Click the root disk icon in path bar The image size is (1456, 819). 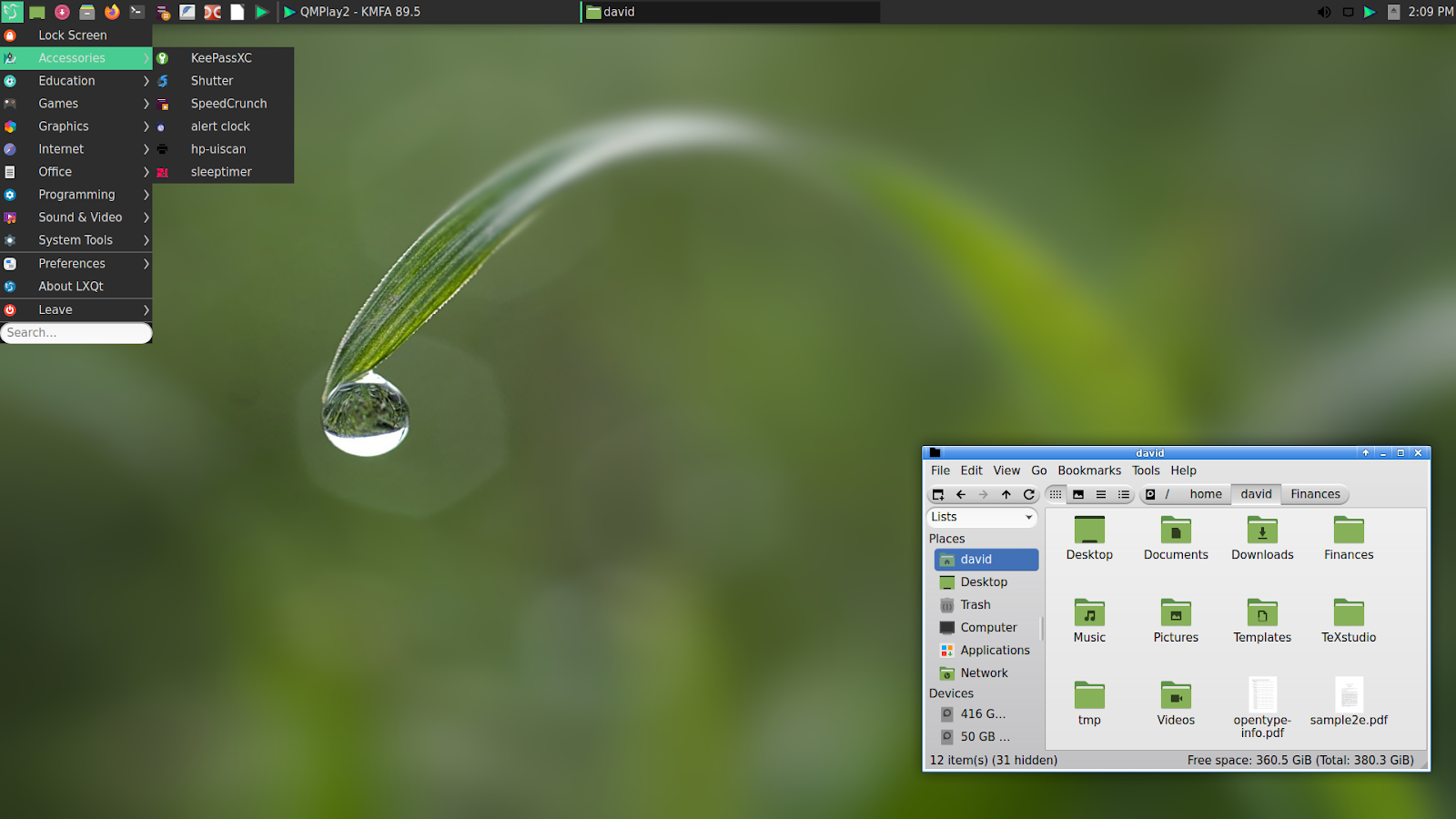pos(1150,494)
